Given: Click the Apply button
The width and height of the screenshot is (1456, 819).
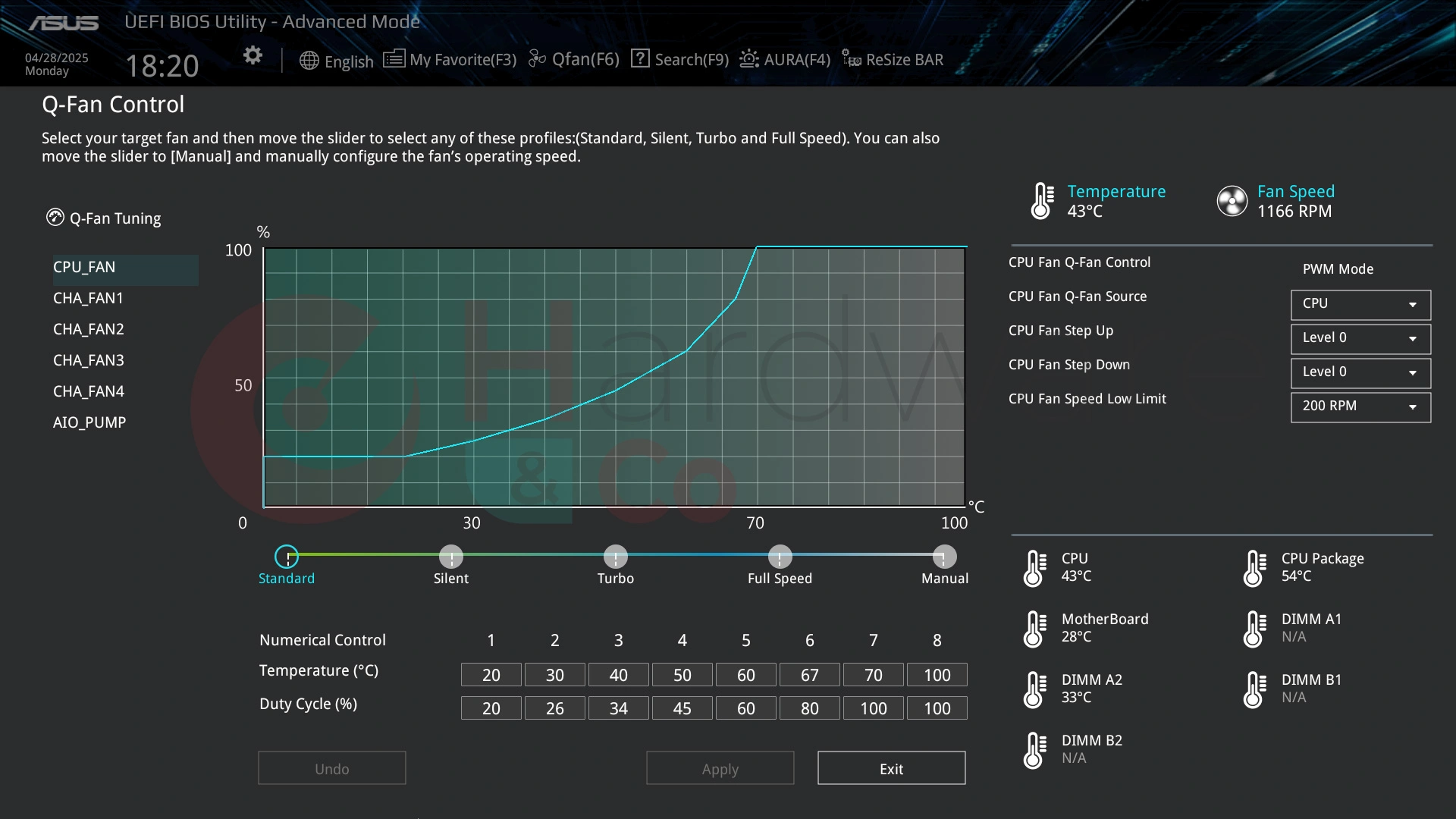Looking at the screenshot, I should pos(720,768).
